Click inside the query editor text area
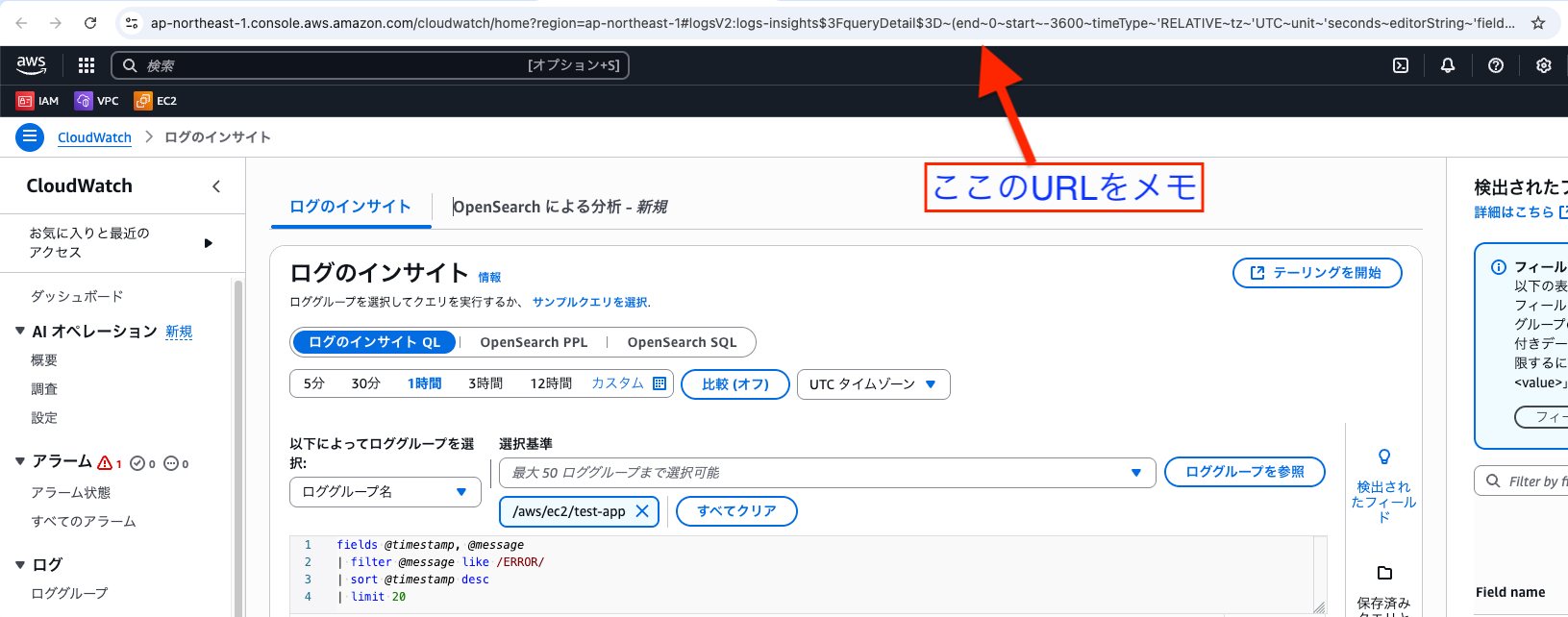Screen dimensions: 1568x617 pyautogui.click(x=808, y=575)
